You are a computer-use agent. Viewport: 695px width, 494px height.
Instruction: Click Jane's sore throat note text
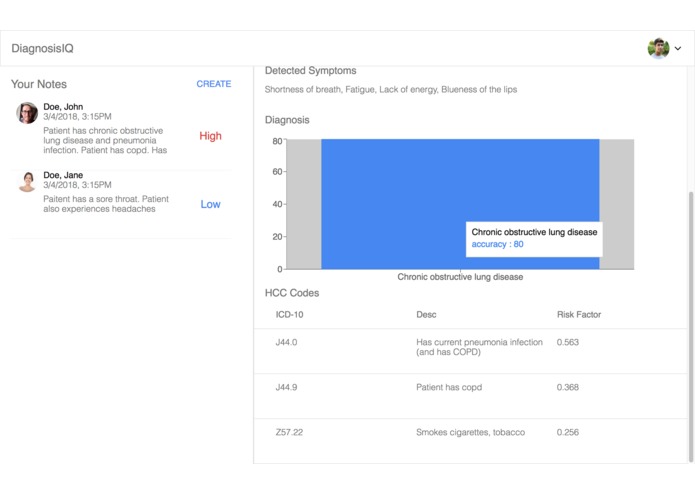coord(106,204)
